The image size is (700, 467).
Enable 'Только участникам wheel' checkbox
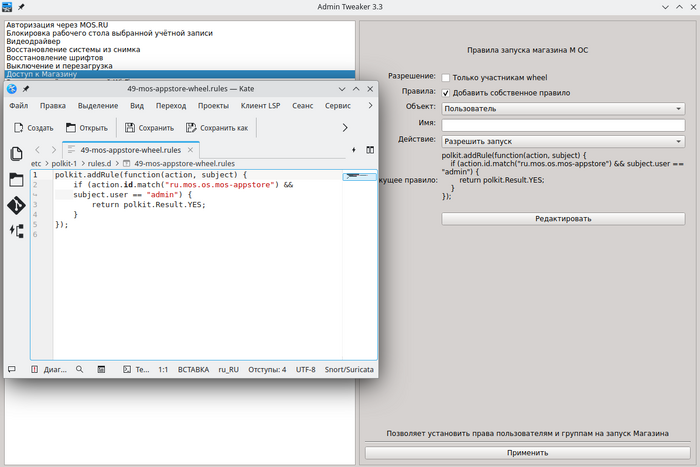[446, 77]
